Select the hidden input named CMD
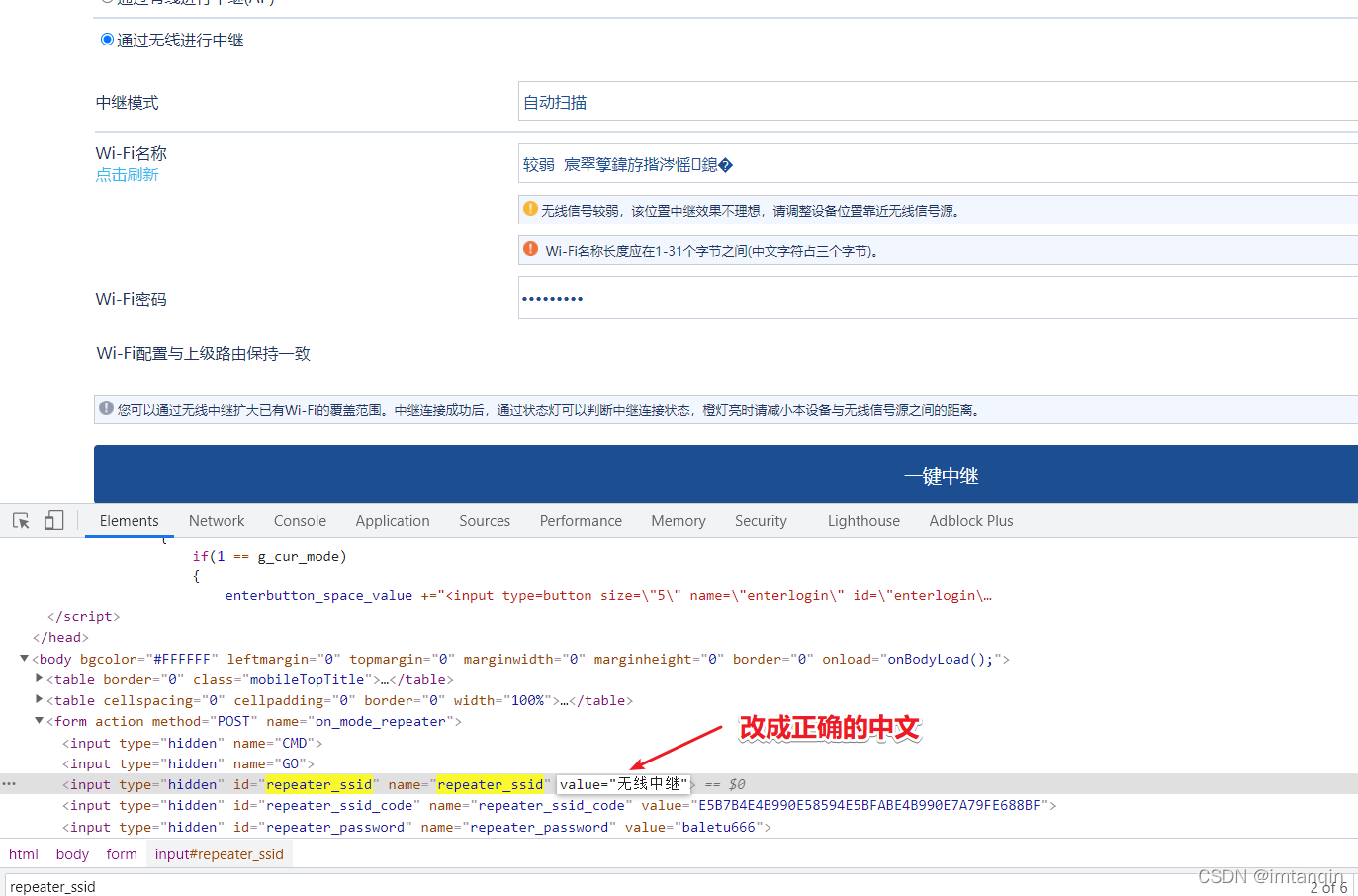This screenshot has height=896, width=1358. (193, 743)
